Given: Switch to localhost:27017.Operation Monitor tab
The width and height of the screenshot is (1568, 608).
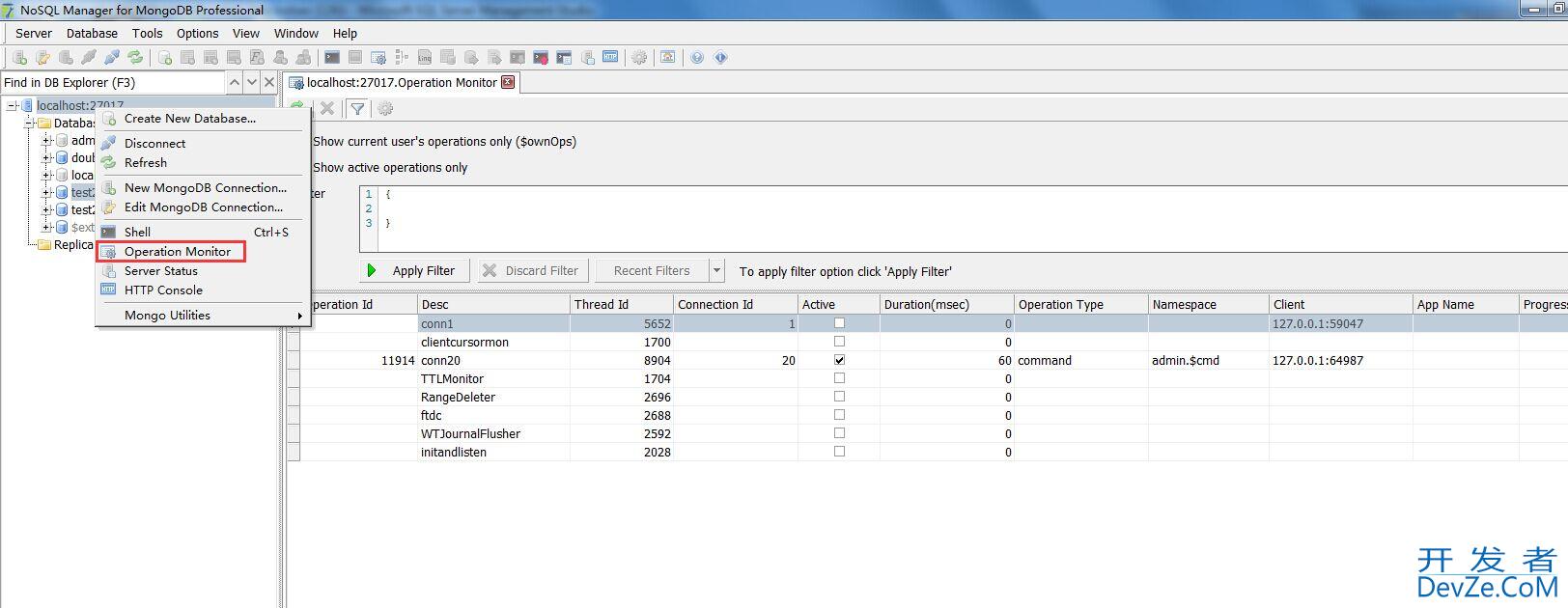Looking at the screenshot, I should [x=402, y=82].
